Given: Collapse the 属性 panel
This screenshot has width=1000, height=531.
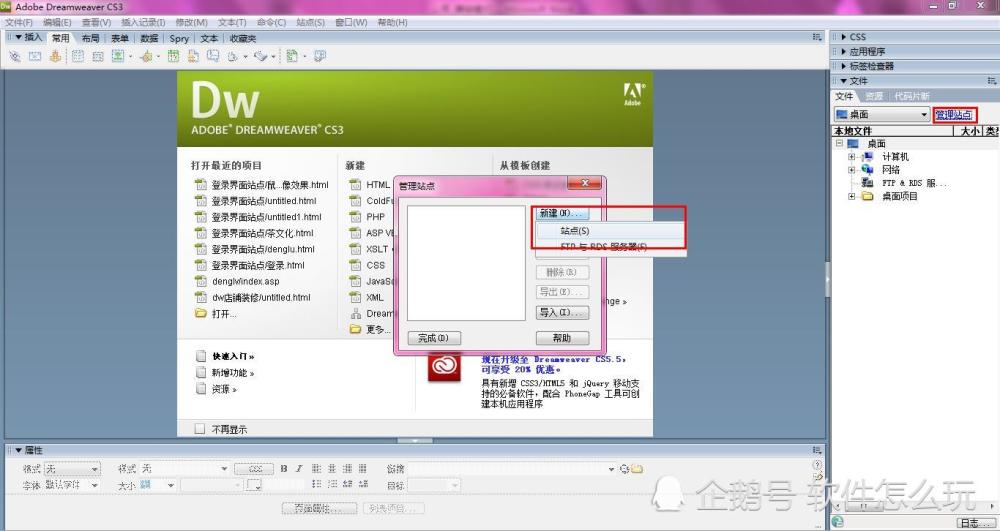Looking at the screenshot, I should (18, 451).
